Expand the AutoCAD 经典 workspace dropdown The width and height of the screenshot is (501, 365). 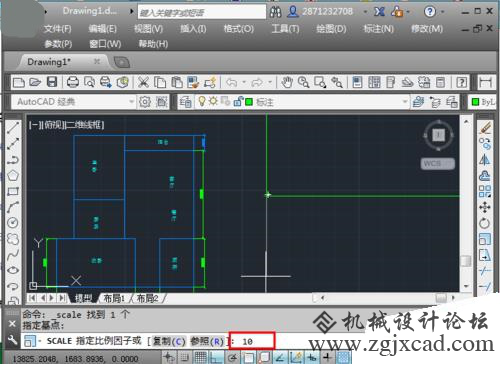(x=132, y=102)
